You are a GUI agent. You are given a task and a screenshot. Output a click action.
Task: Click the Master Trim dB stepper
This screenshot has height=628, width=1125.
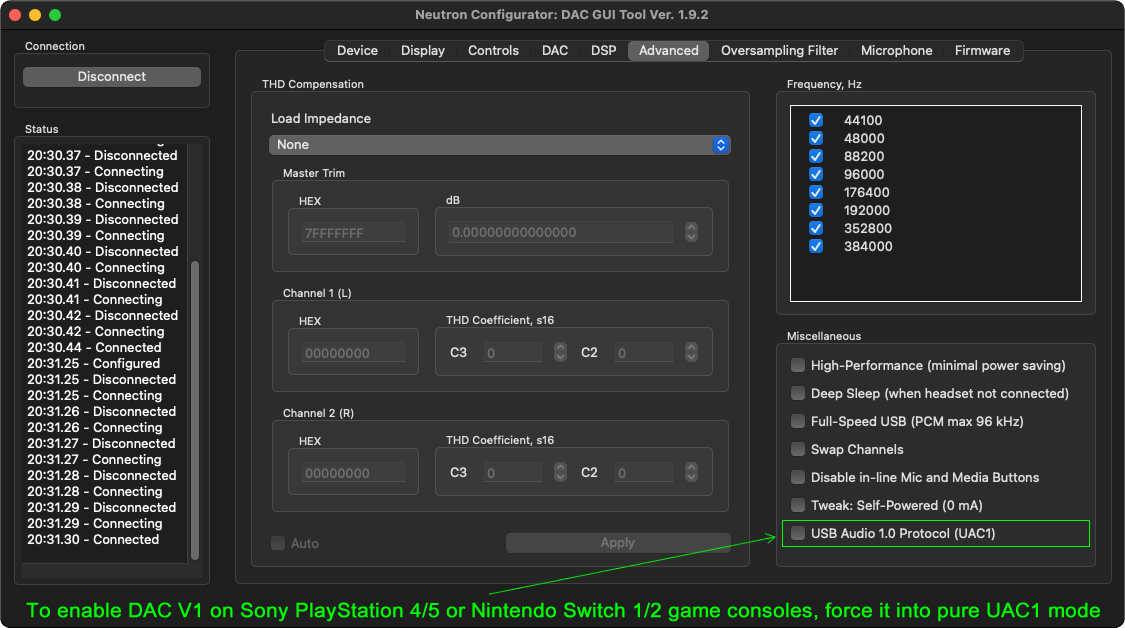pos(691,232)
